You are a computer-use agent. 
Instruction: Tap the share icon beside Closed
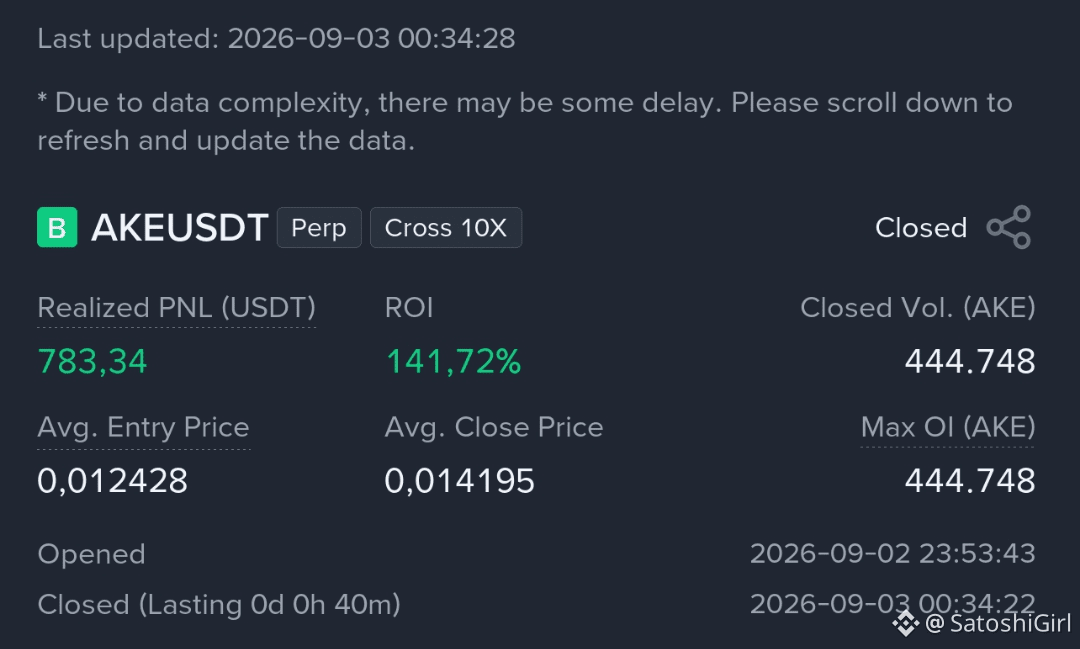pyautogui.click(x=1009, y=227)
